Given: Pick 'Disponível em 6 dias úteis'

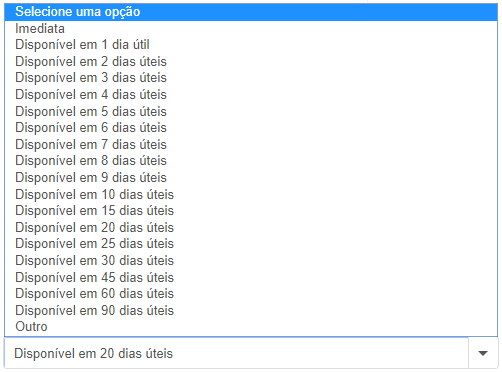Looking at the screenshot, I should click(251, 128).
